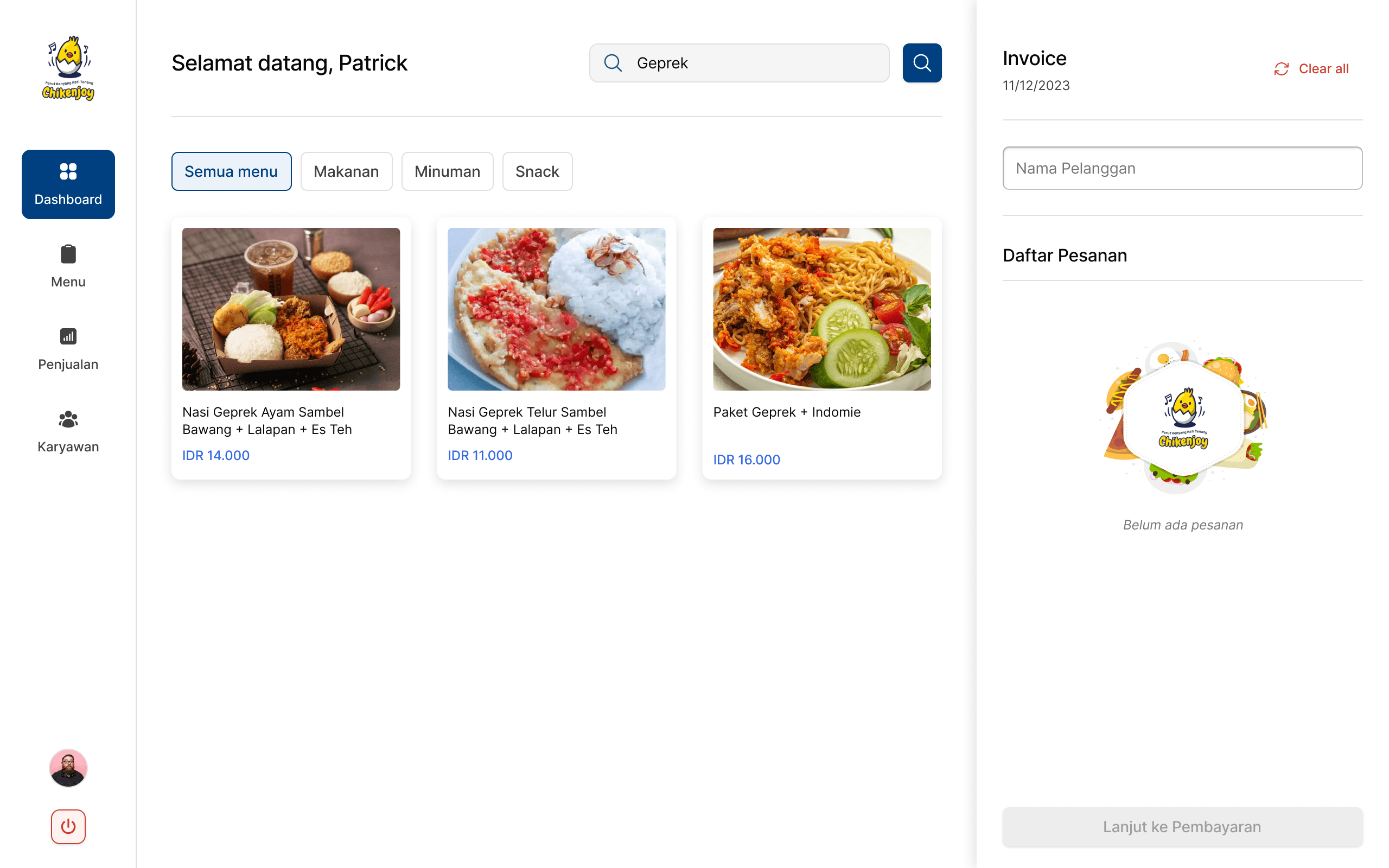
Task: Click the magnifier icon inside search field
Action: [x=613, y=63]
